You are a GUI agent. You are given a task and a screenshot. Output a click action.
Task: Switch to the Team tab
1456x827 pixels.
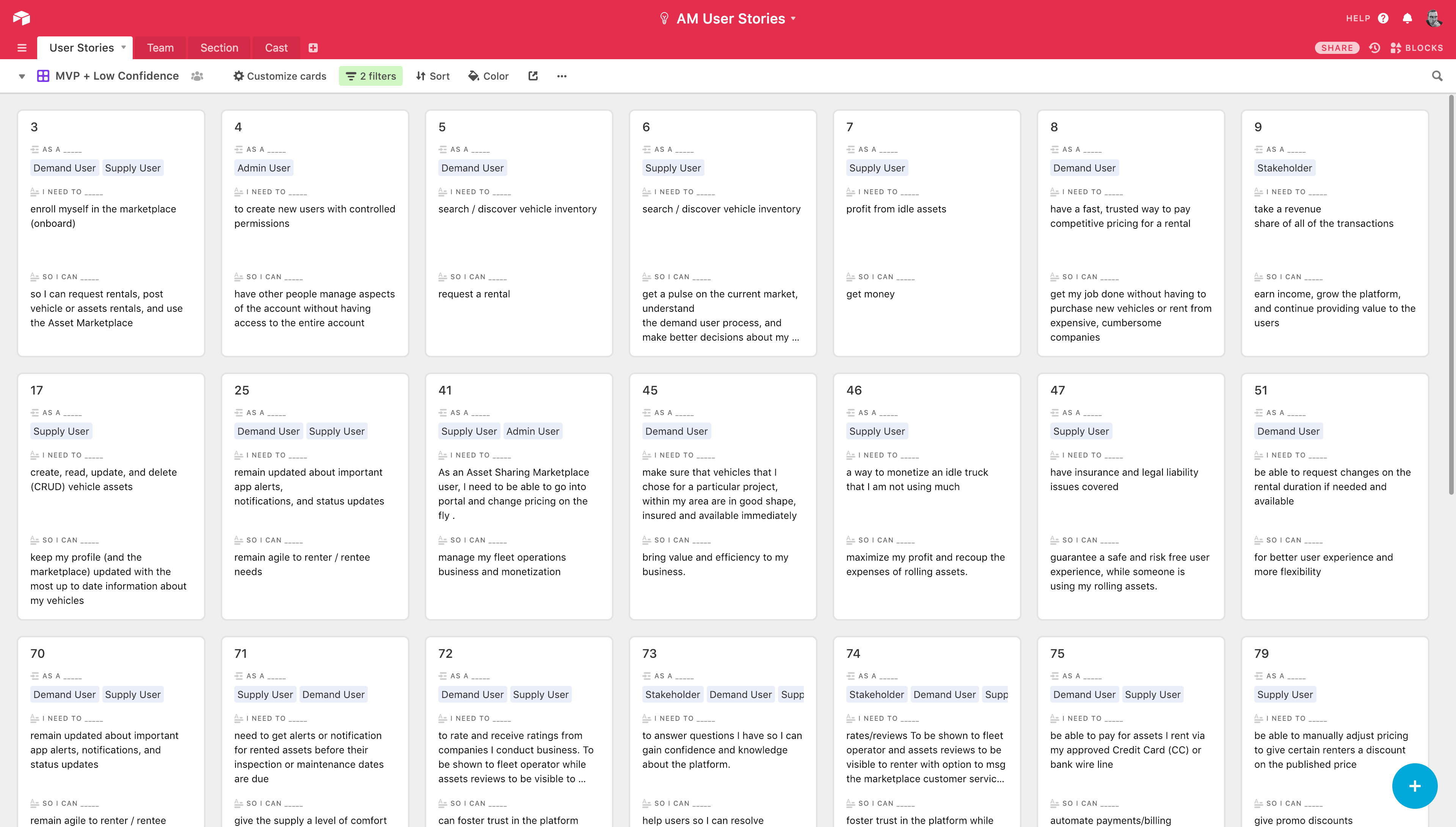(x=160, y=48)
